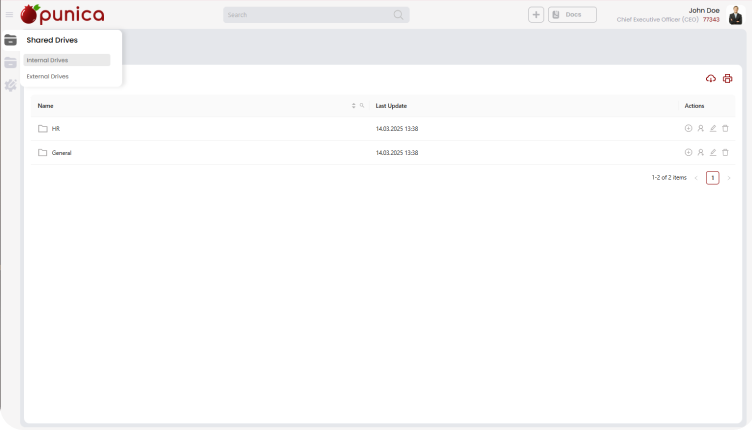Click the print icon
Viewport: 752px width, 430px height.
point(728,79)
